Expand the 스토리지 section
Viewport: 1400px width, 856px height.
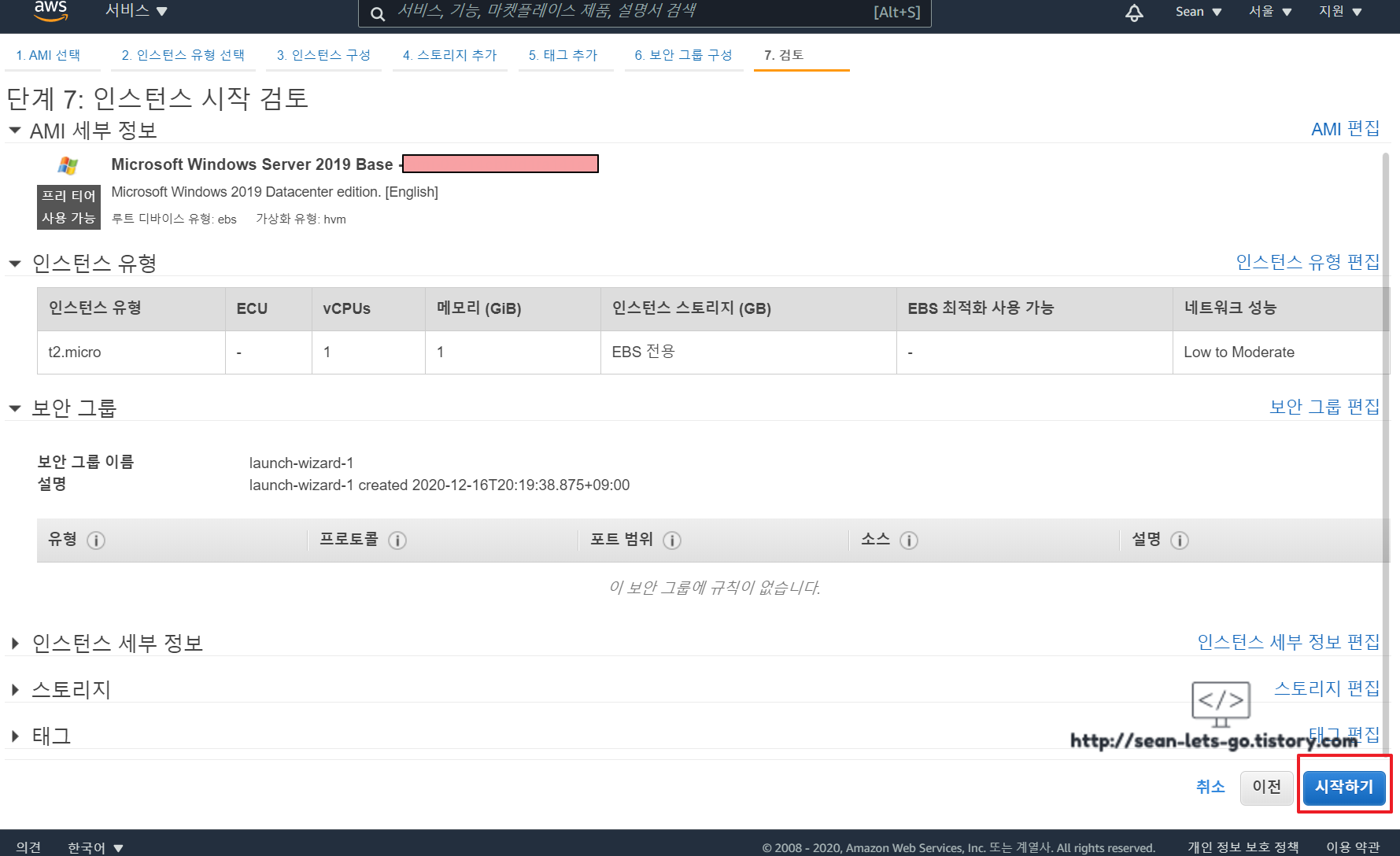[15, 690]
